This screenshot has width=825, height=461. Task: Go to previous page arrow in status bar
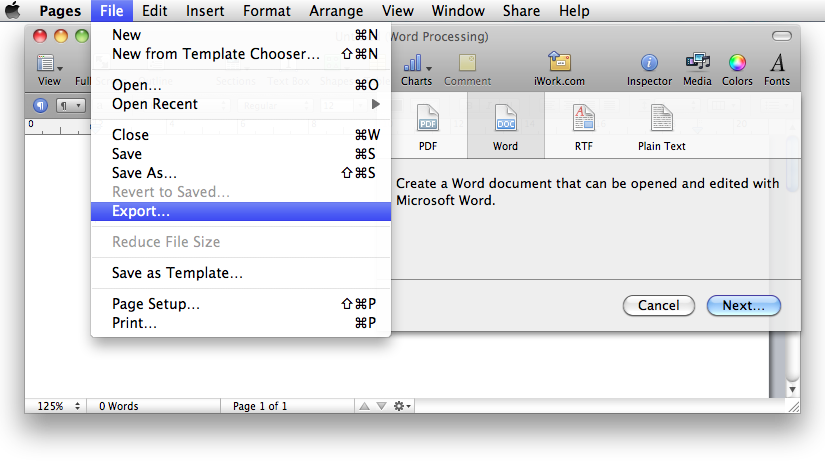pos(364,406)
